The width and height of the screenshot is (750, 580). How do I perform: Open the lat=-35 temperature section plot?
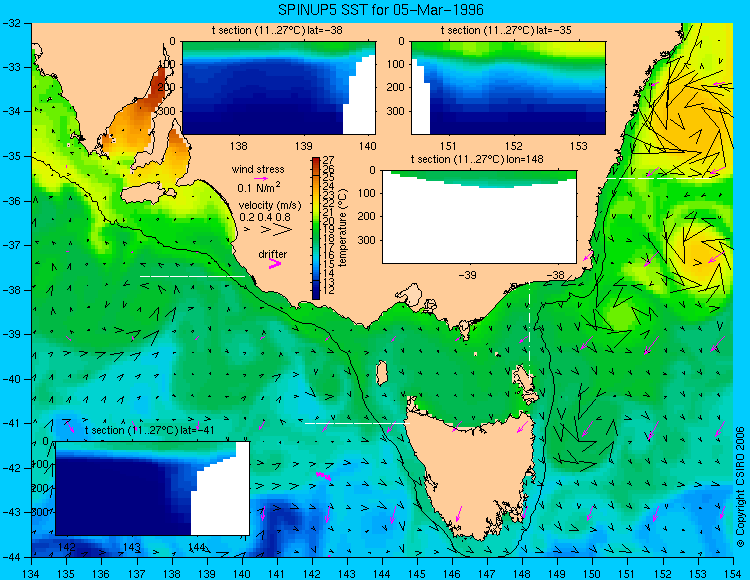point(508,88)
